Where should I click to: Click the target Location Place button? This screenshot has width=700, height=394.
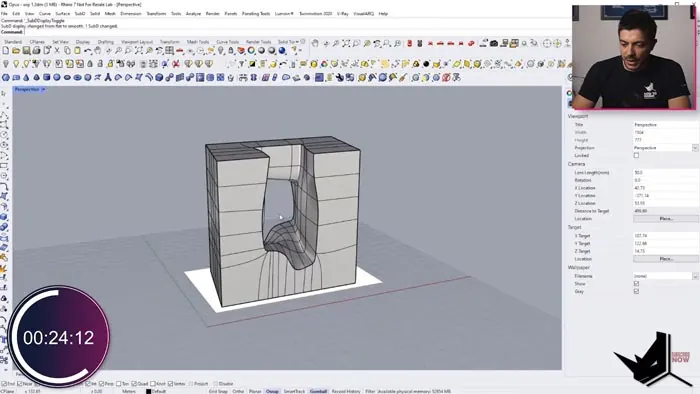(x=666, y=259)
